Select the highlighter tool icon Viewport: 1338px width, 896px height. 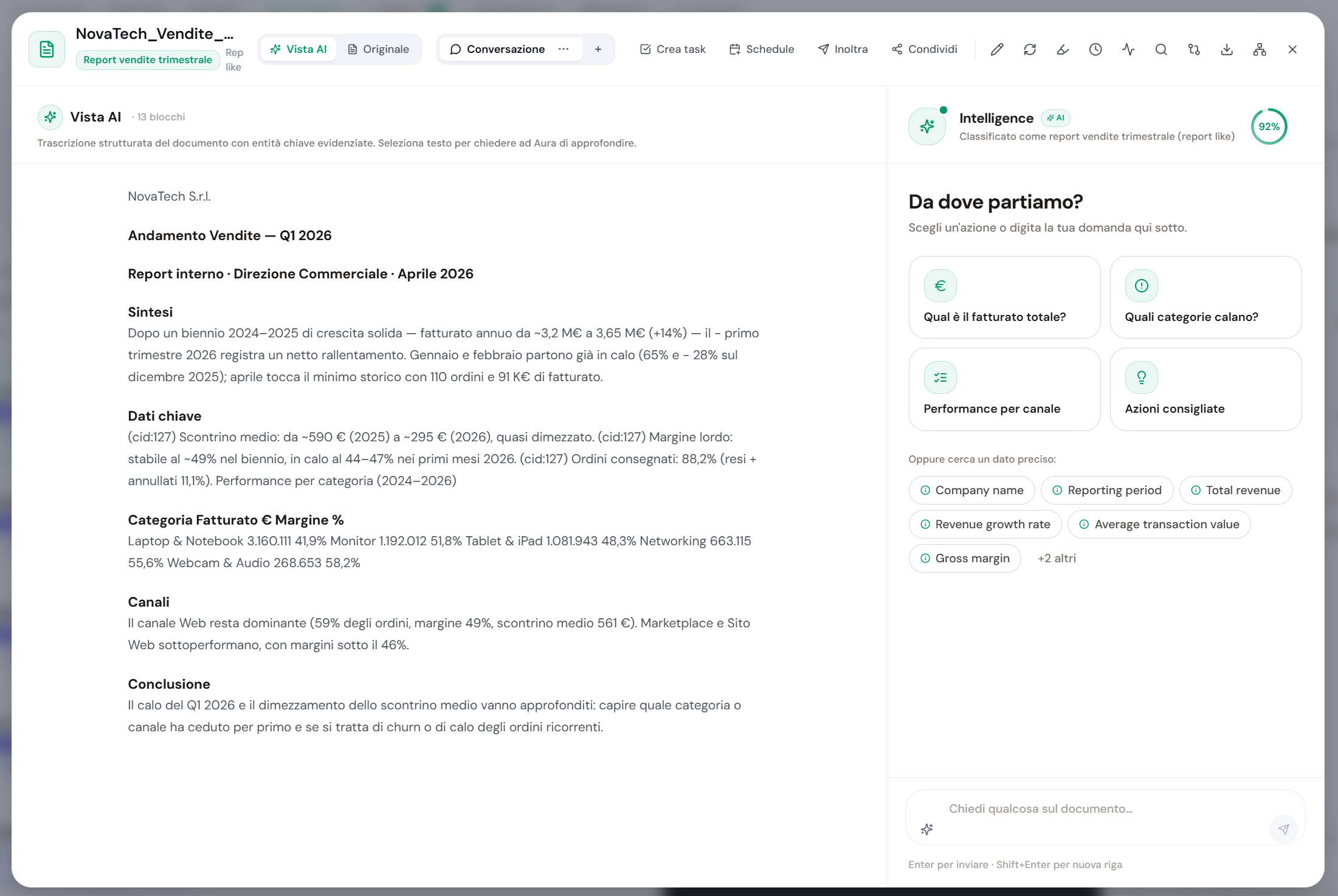point(1063,49)
